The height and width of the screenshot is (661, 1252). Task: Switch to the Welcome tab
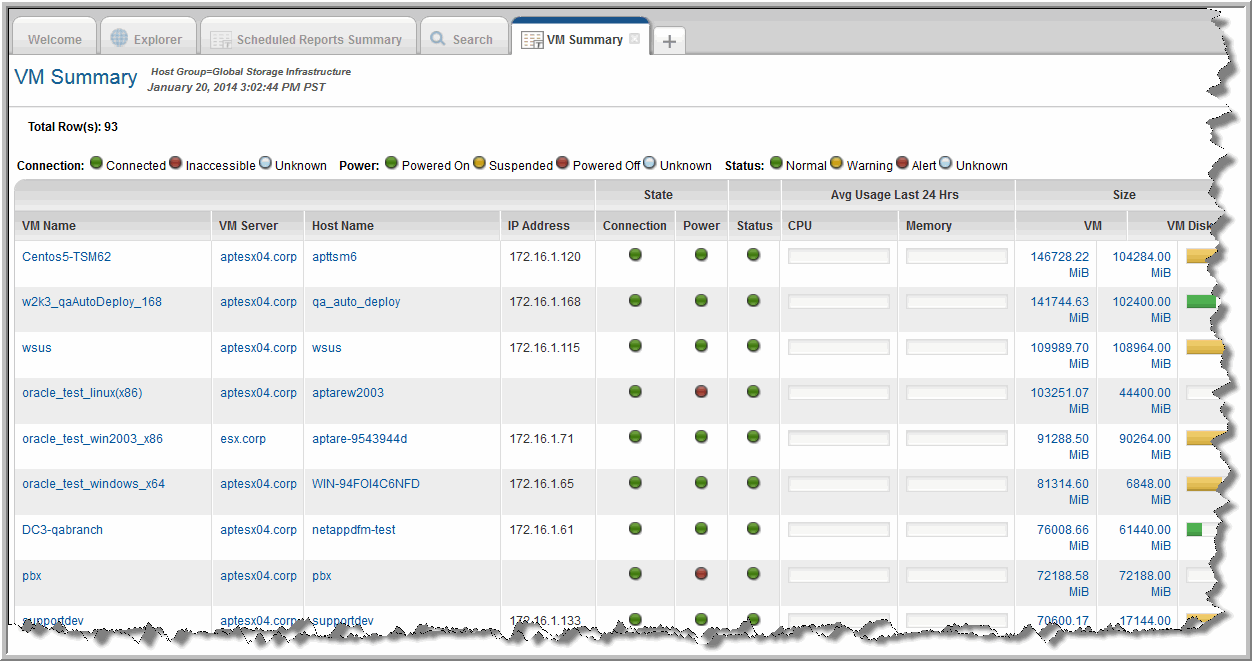click(55, 40)
